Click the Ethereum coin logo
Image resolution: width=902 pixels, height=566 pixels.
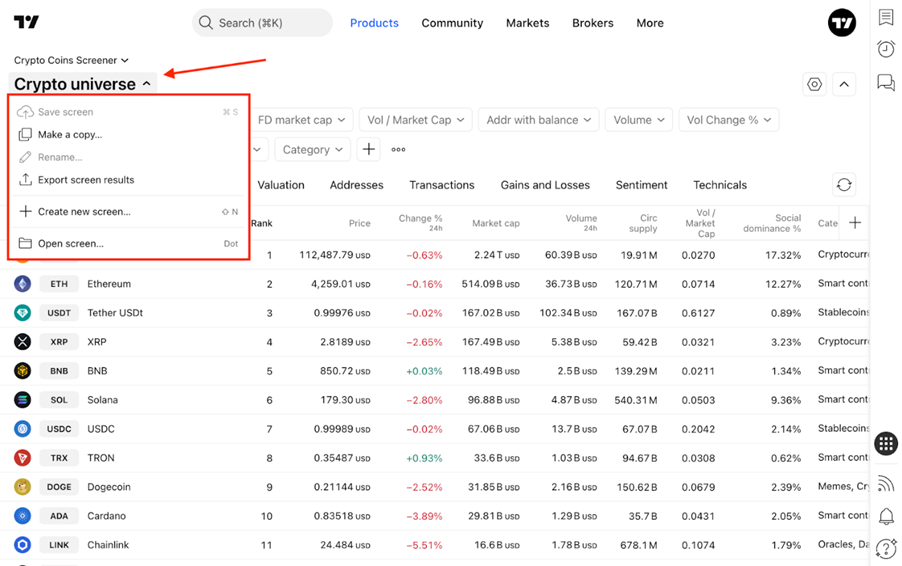pos(22,284)
